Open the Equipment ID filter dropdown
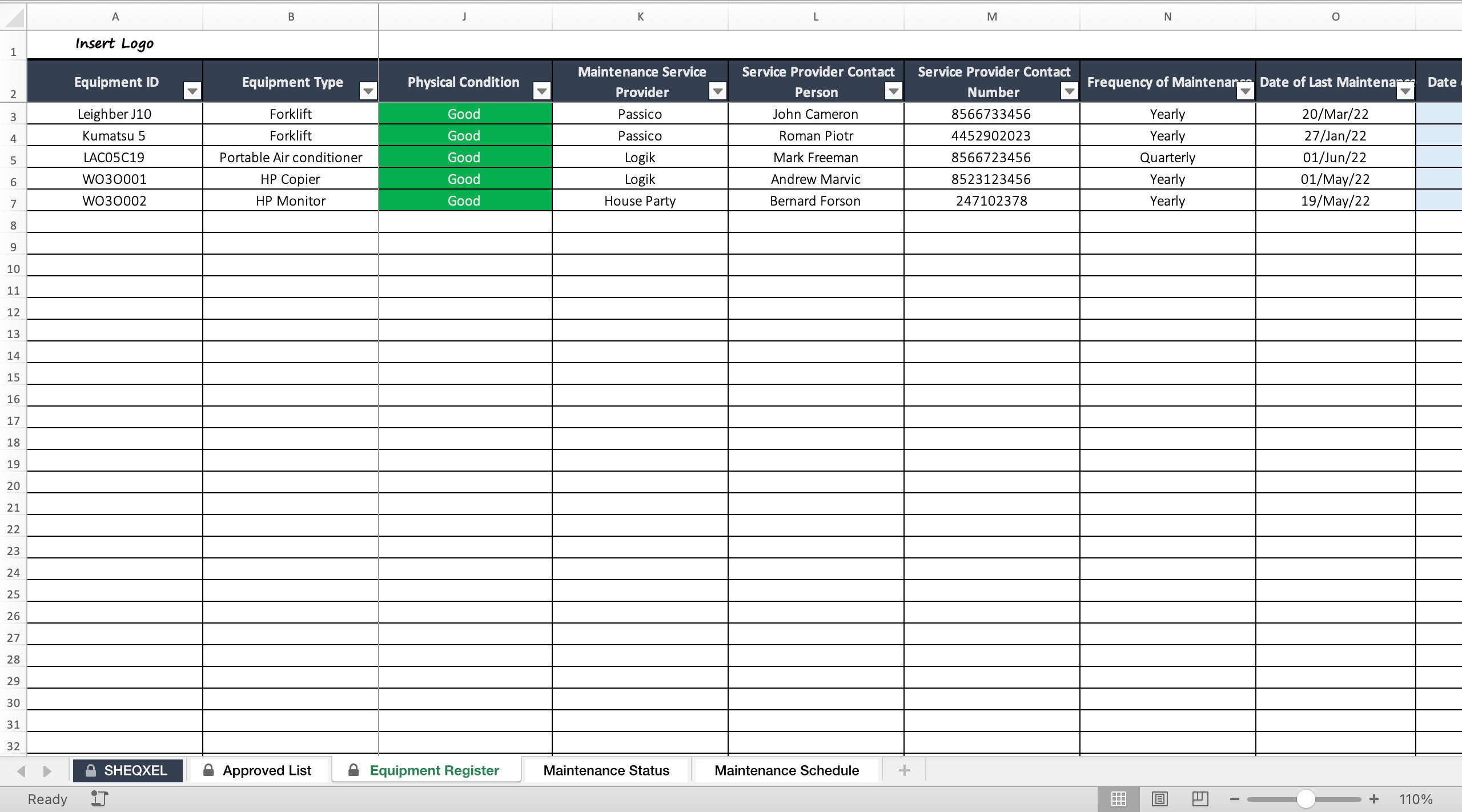This screenshot has height=812, width=1462. 192,90
